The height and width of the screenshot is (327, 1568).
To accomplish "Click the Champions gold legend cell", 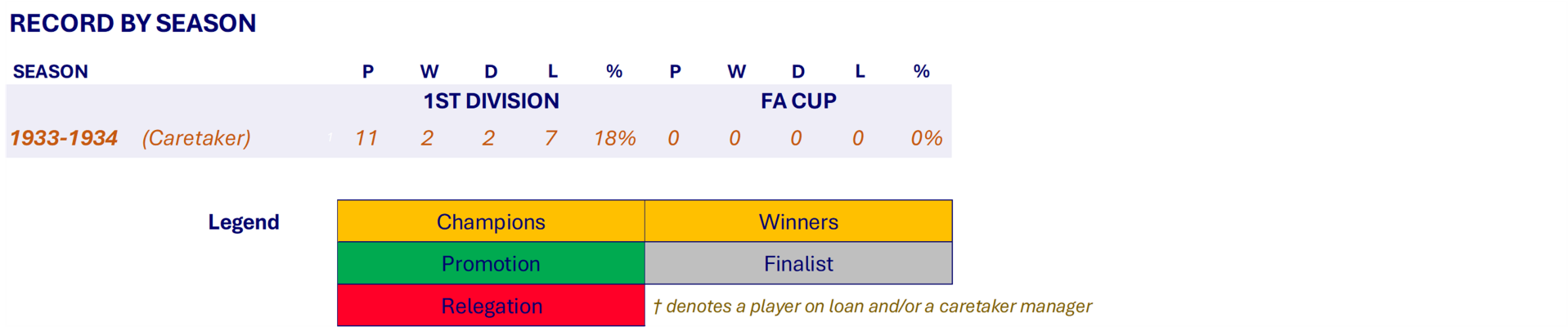I will point(491,222).
